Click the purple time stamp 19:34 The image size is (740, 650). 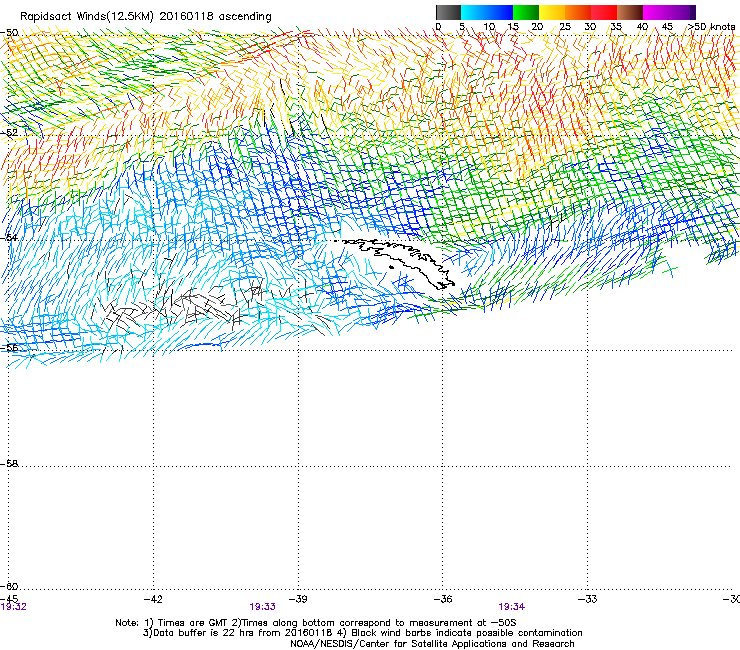tap(512, 607)
